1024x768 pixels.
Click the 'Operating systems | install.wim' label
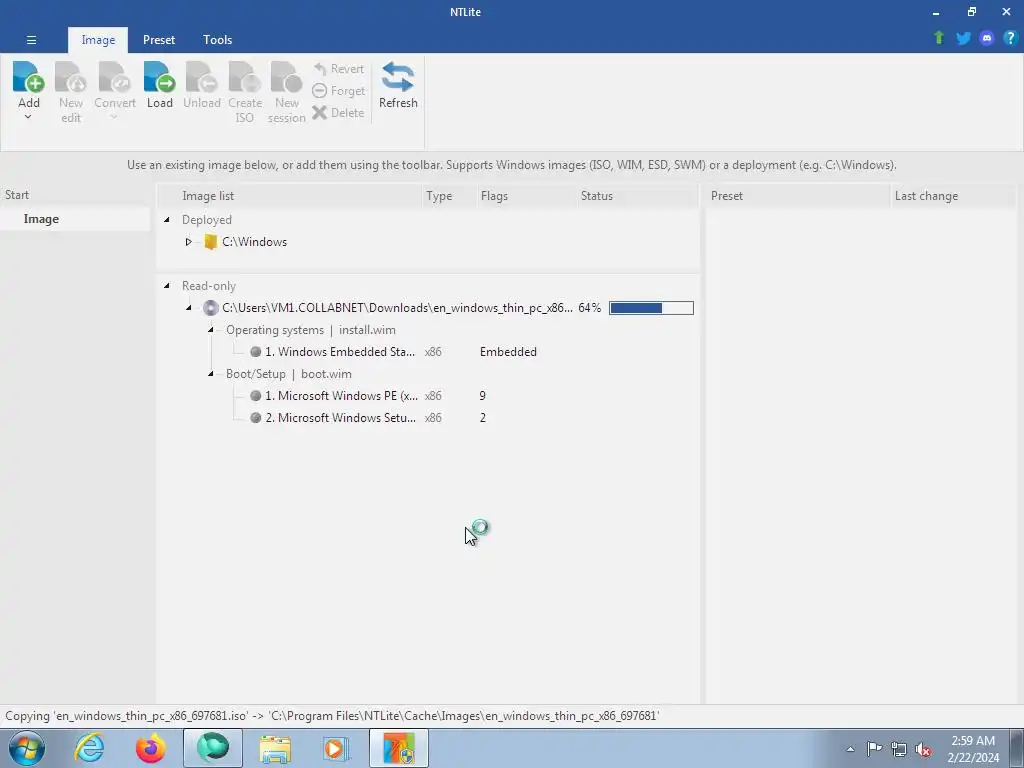pyautogui.click(x=311, y=330)
